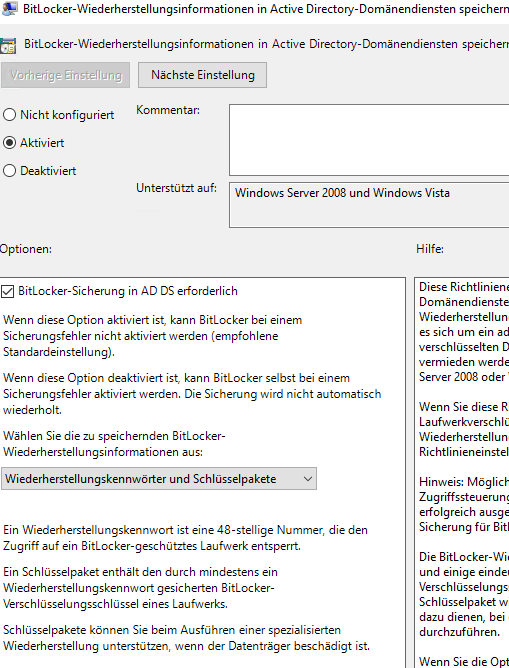
Task: Click the Unterstützt auf: label
Action: pyautogui.click(x=176, y=188)
